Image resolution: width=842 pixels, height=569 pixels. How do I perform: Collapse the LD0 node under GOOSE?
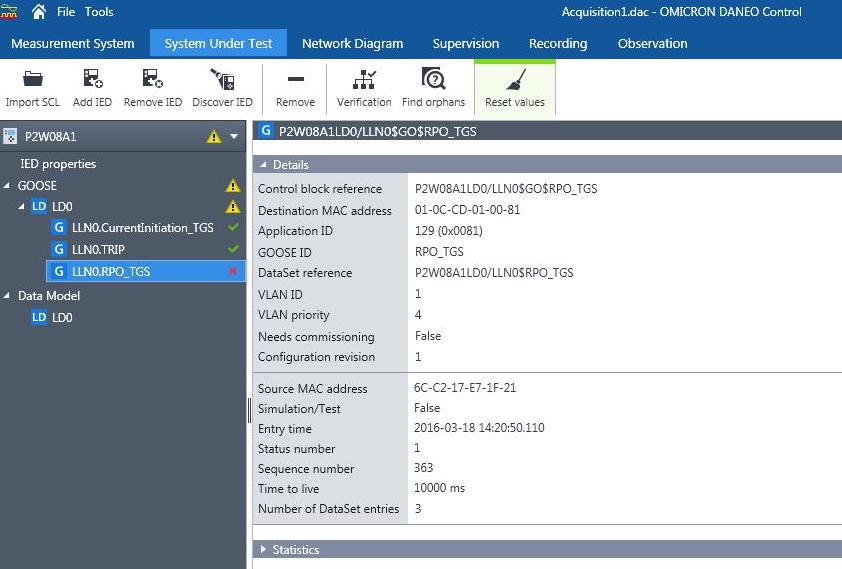click(x=22, y=207)
